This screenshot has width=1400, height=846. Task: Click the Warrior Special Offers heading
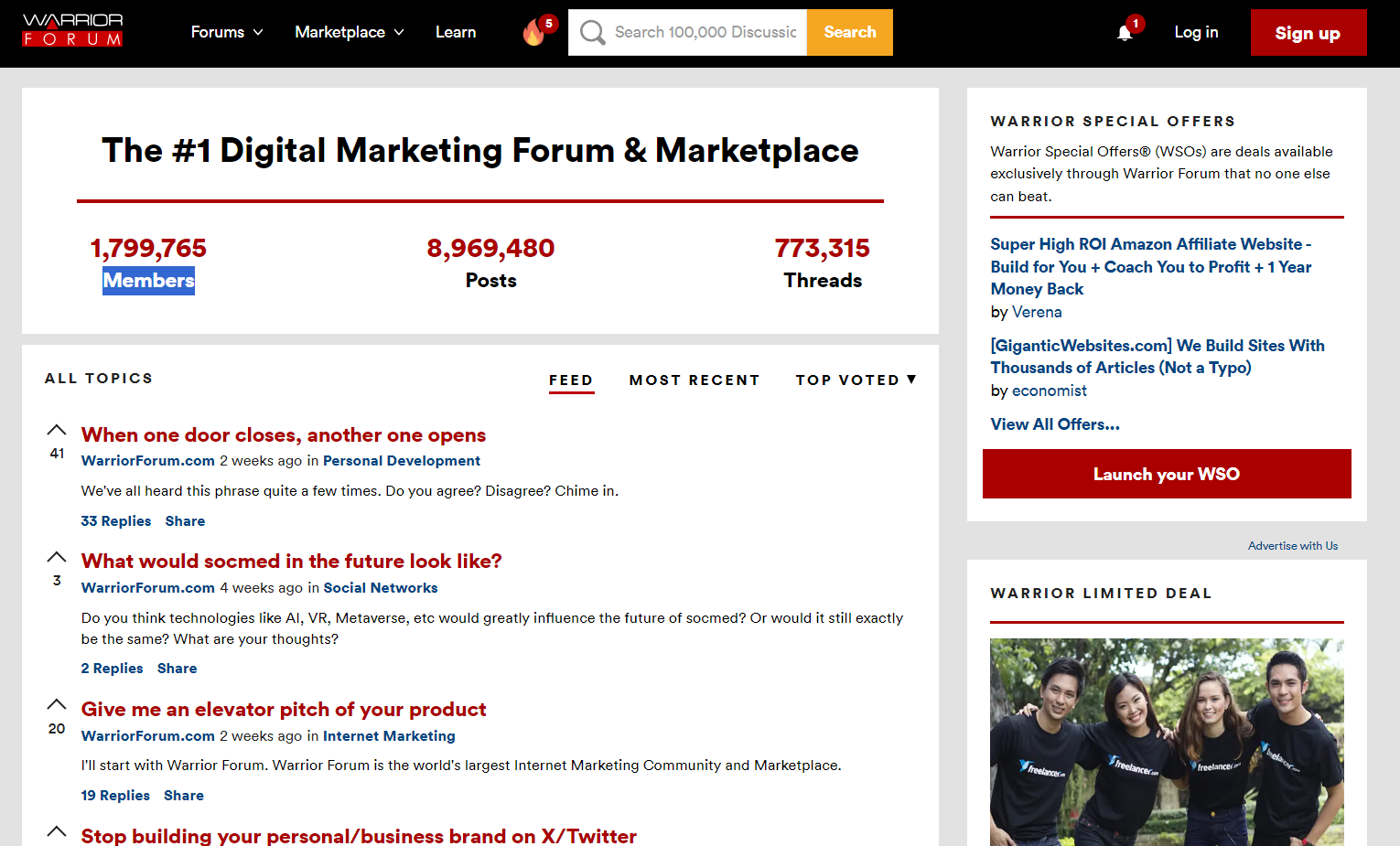1113,121
